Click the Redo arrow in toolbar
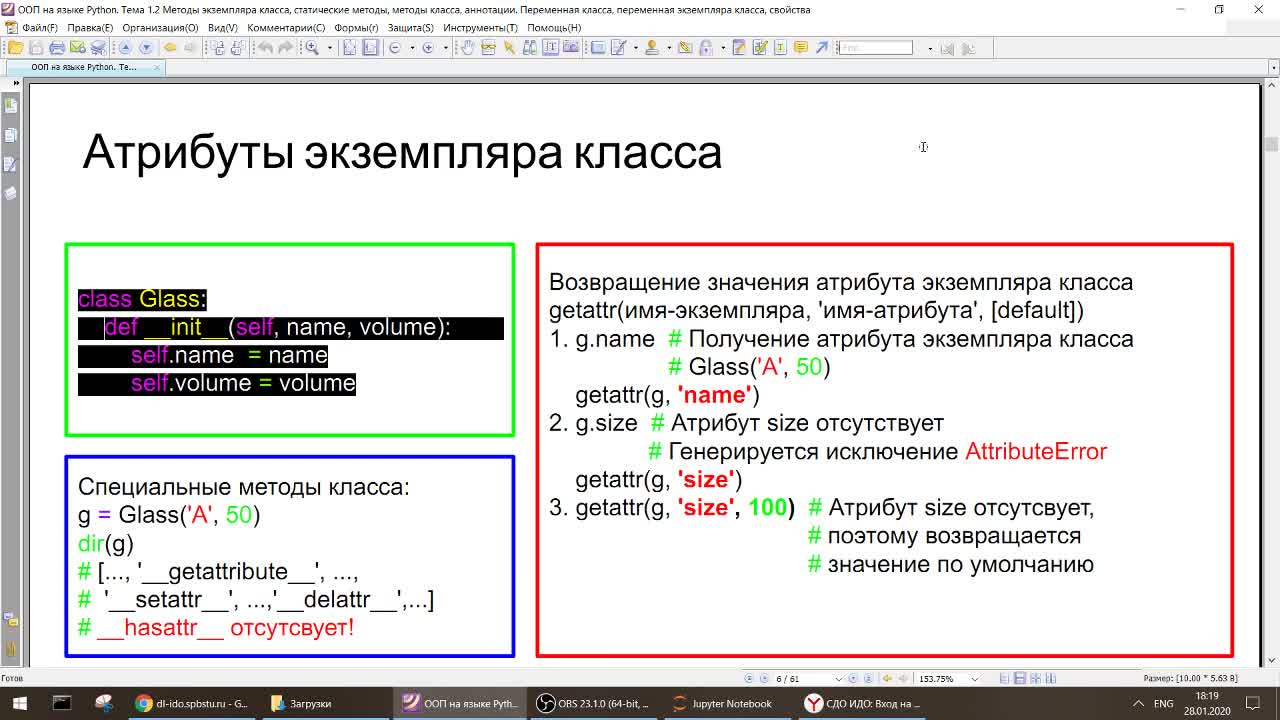1280x720 pixels. click(285, 47)
